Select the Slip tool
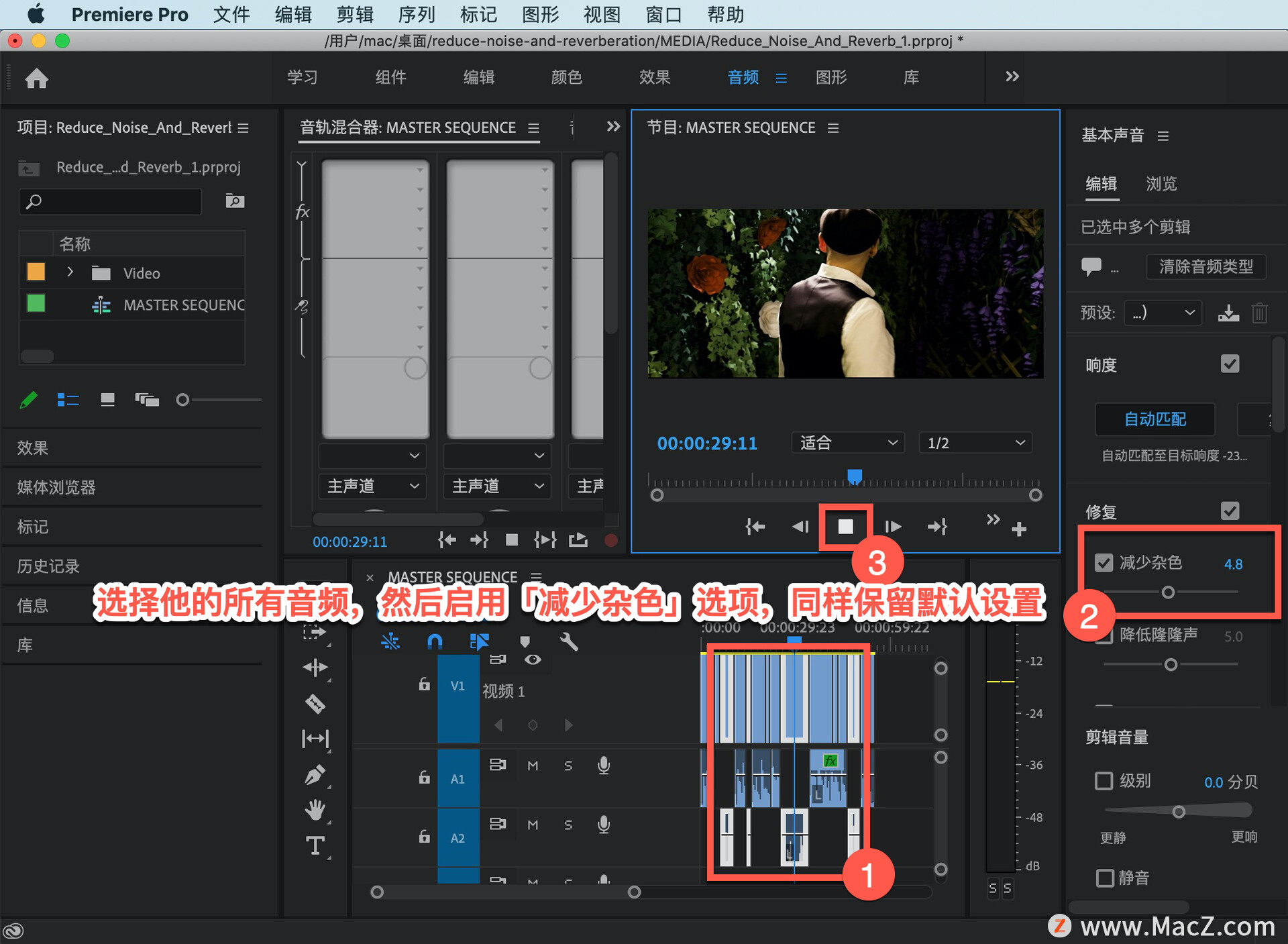1288x944 pixels. click(315, 739)
